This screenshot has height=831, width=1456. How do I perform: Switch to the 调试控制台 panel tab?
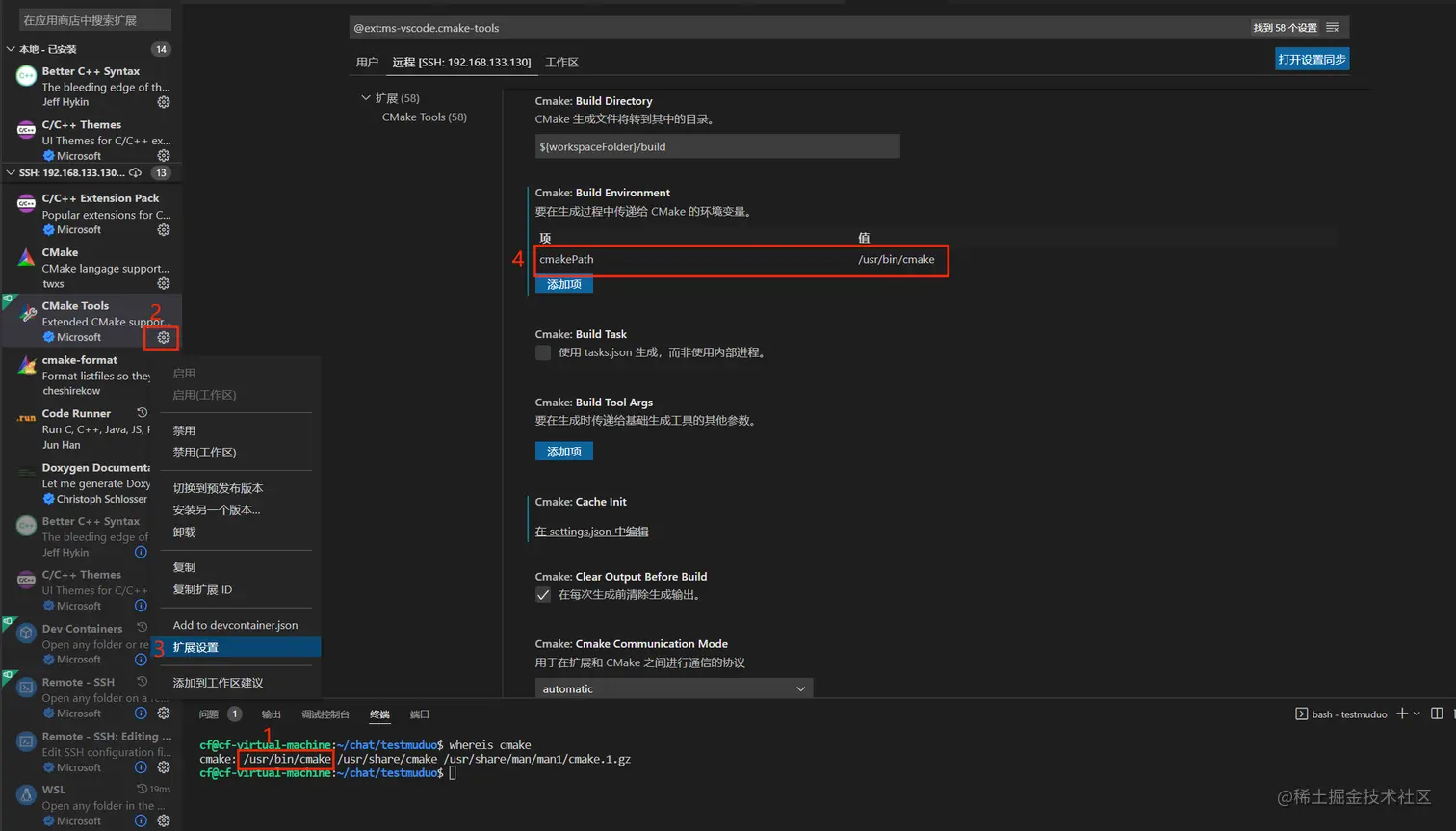[x=325, y=714]
